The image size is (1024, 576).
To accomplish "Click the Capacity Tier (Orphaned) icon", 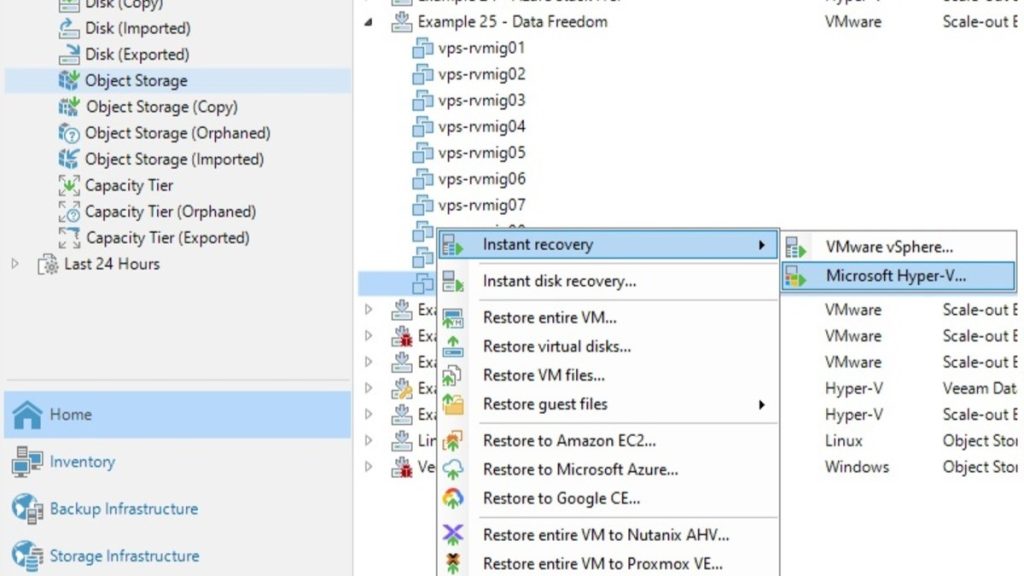I will (x=69, y=212).
